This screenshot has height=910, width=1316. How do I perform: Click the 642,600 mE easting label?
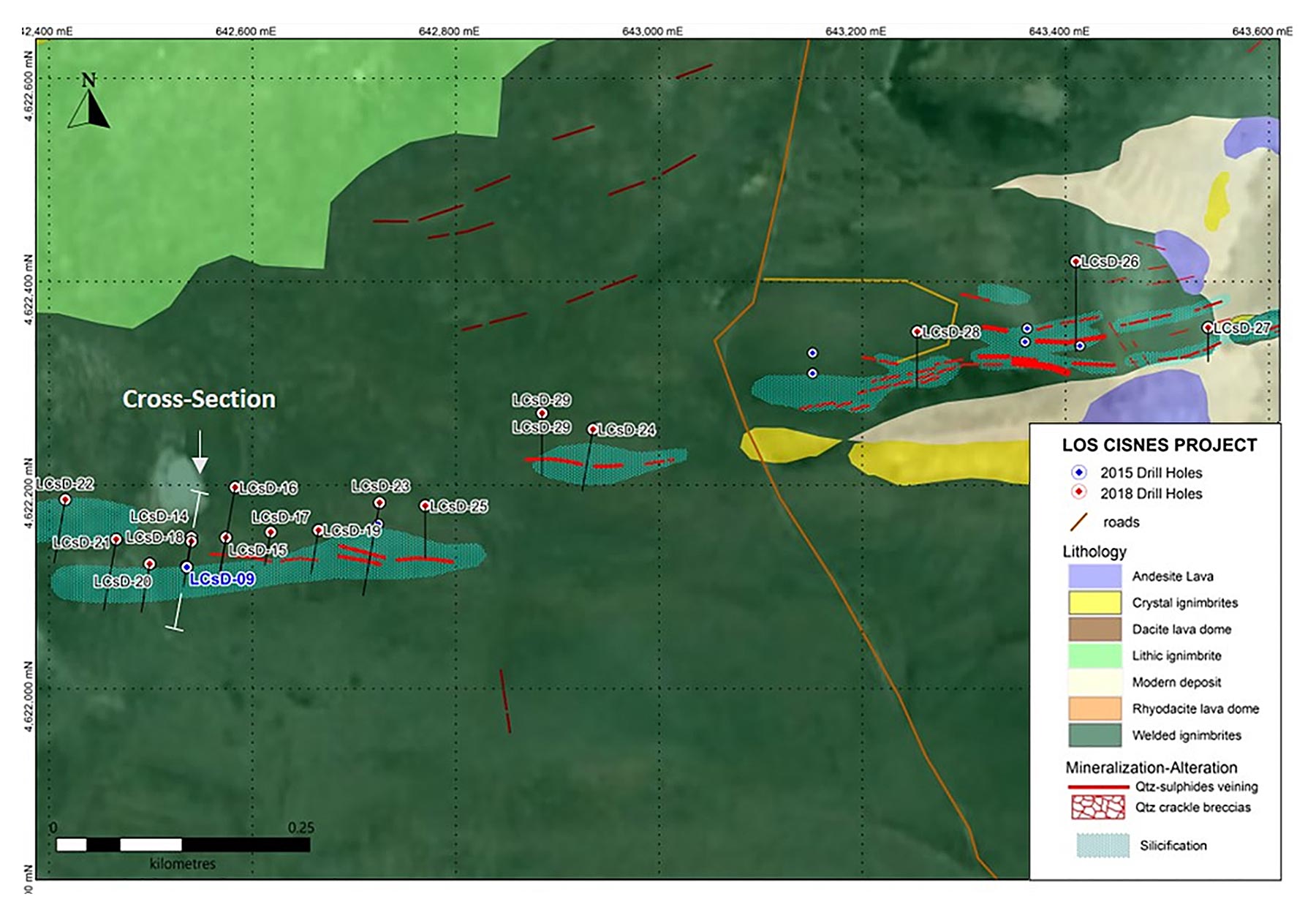click(246, 31)
